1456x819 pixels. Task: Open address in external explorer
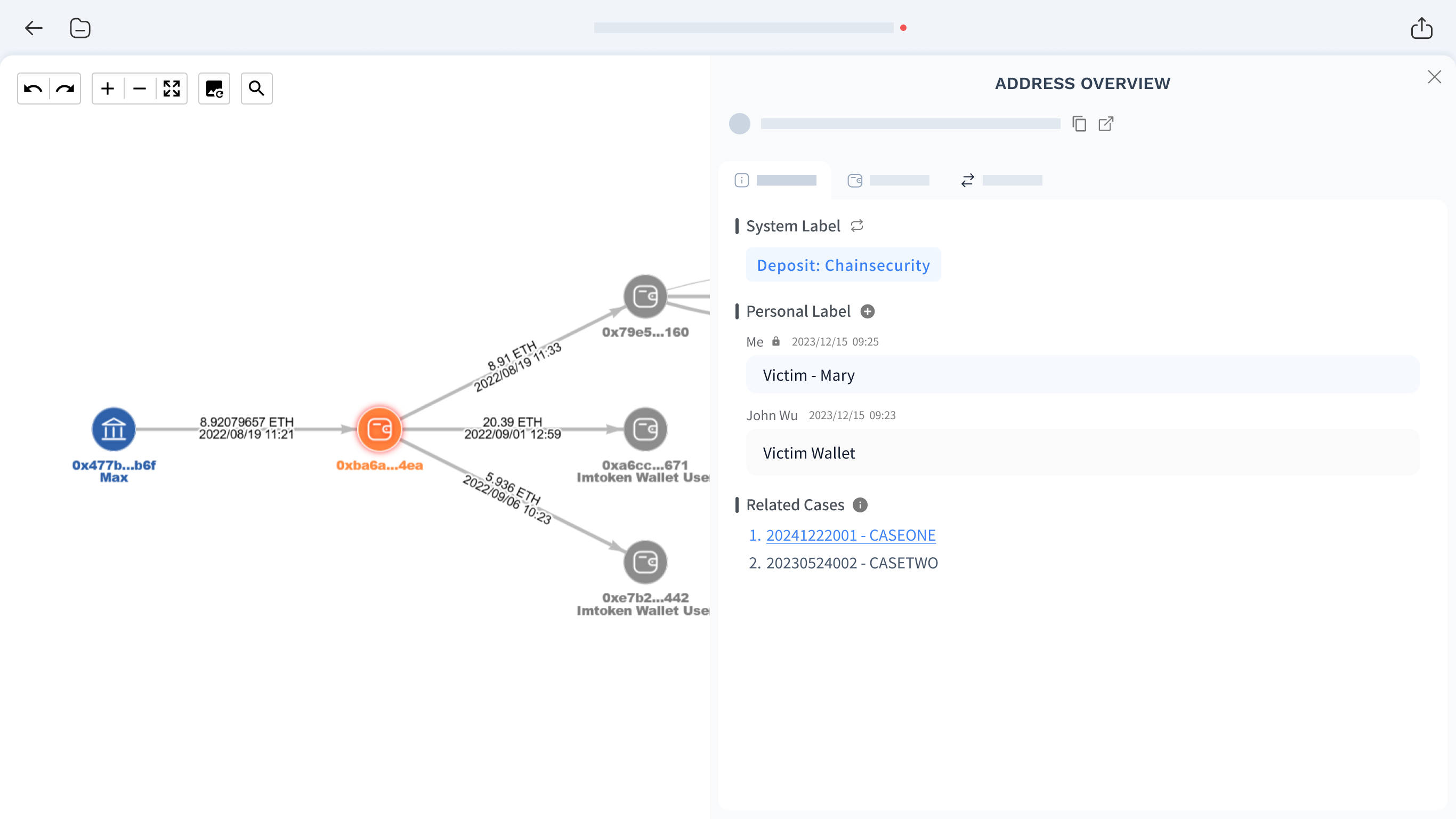(x=1105, y=124)
